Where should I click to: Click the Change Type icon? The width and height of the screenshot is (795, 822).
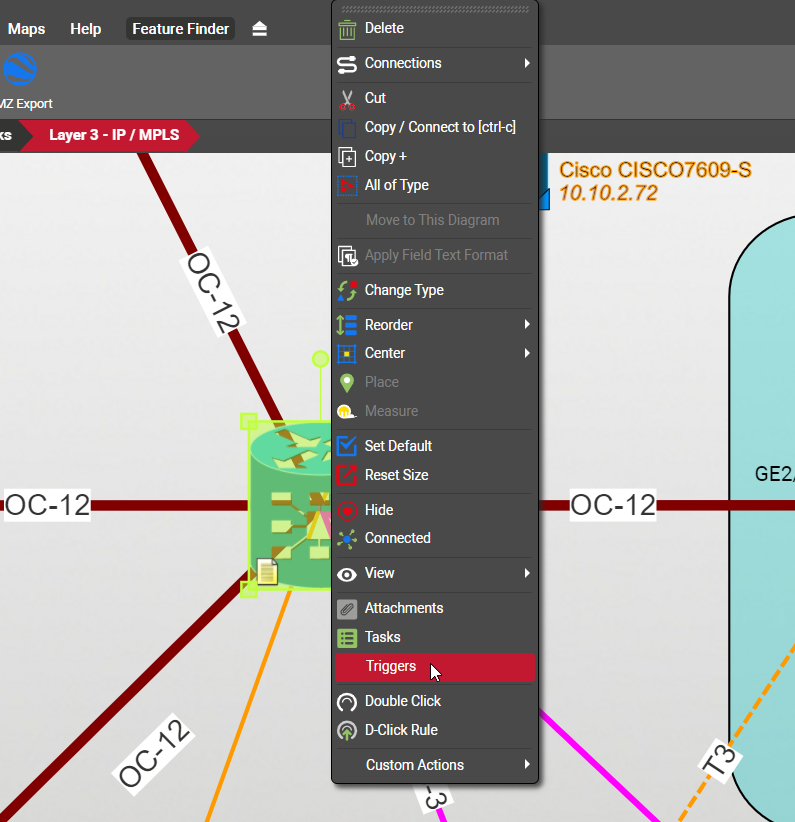pos(347,291)
